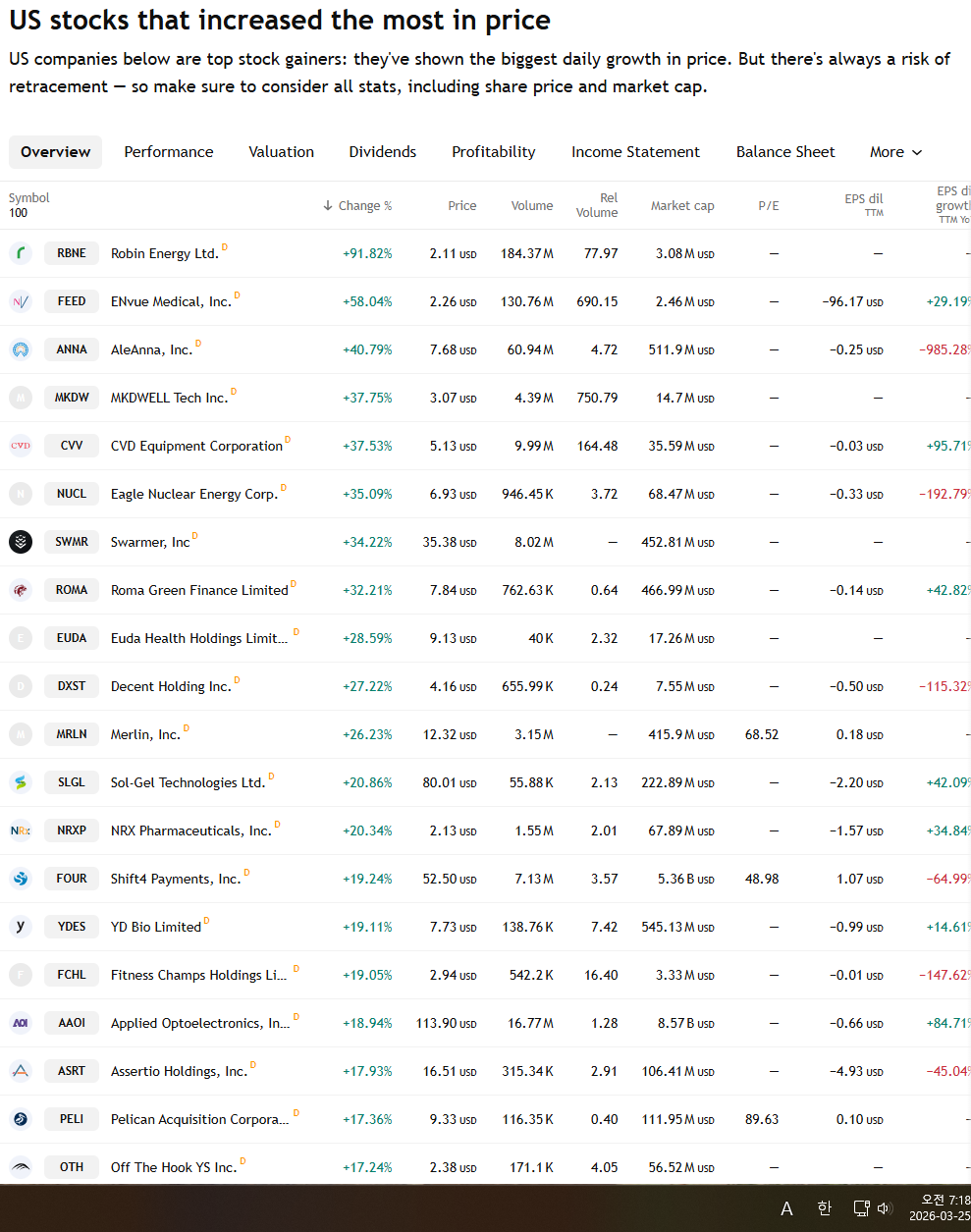
Task: Click the Korean IME 한 language indicator
Action: (825, 1208)
